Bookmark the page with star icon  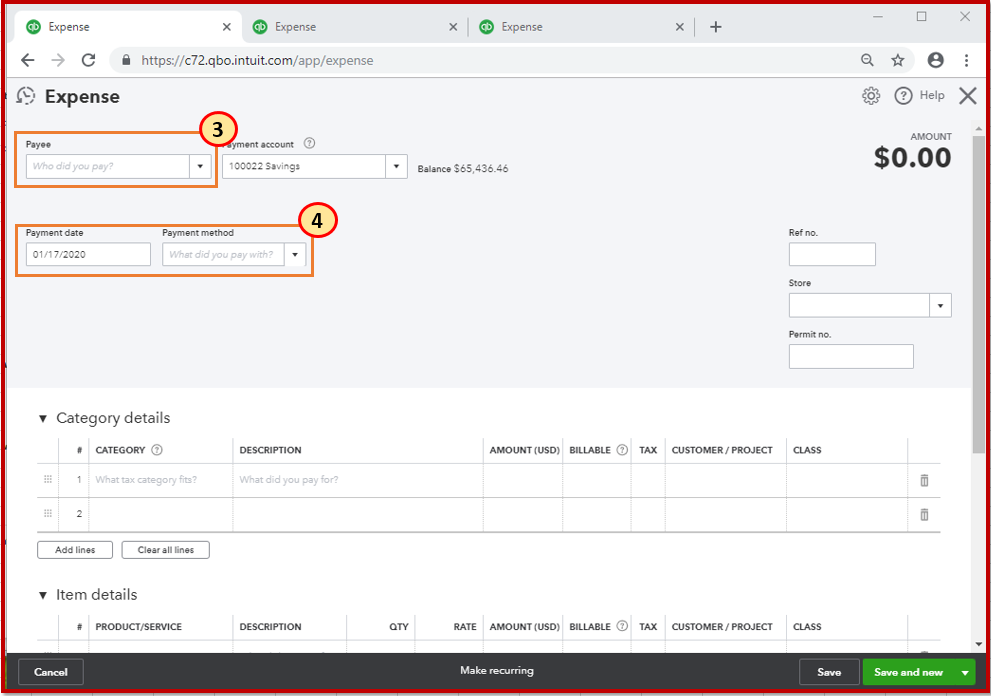point(897,60)
